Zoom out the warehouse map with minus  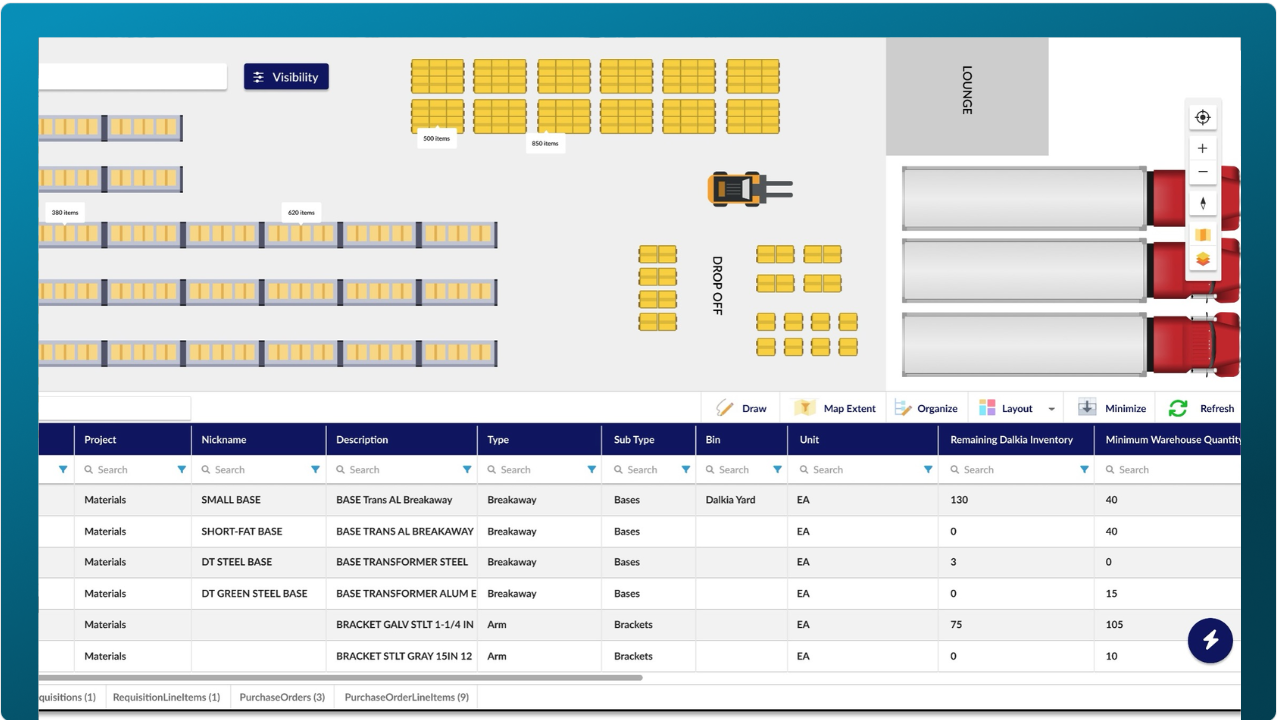click(1202, 172)
